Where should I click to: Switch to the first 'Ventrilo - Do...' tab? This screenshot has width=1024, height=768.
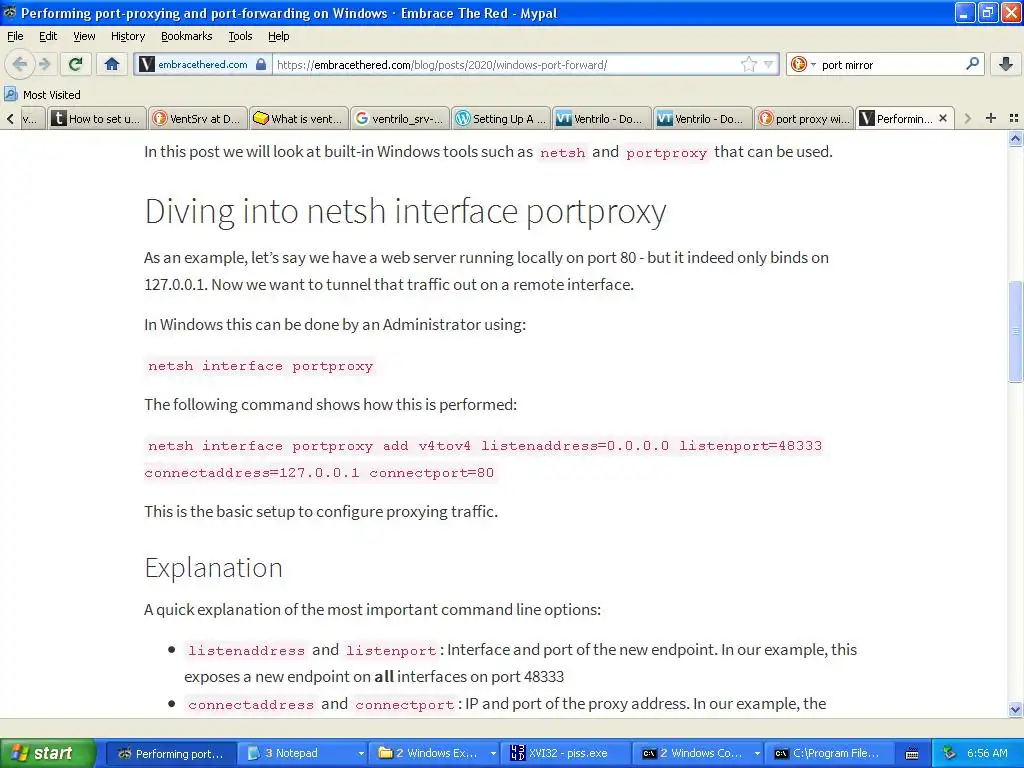pyautogui.click(x=602, y=118)
